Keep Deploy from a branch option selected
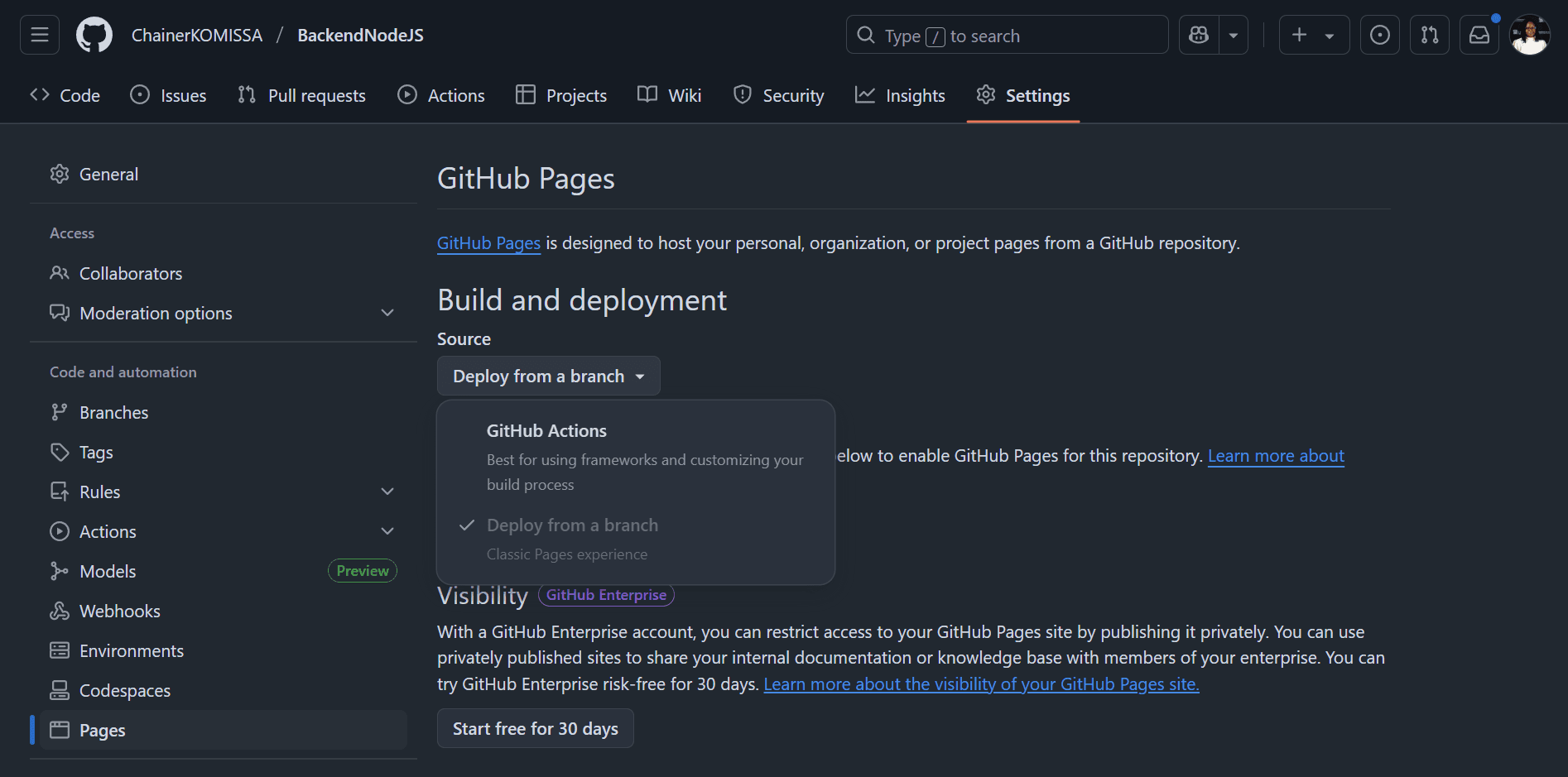1568x777 pixels. coord(572,525)
